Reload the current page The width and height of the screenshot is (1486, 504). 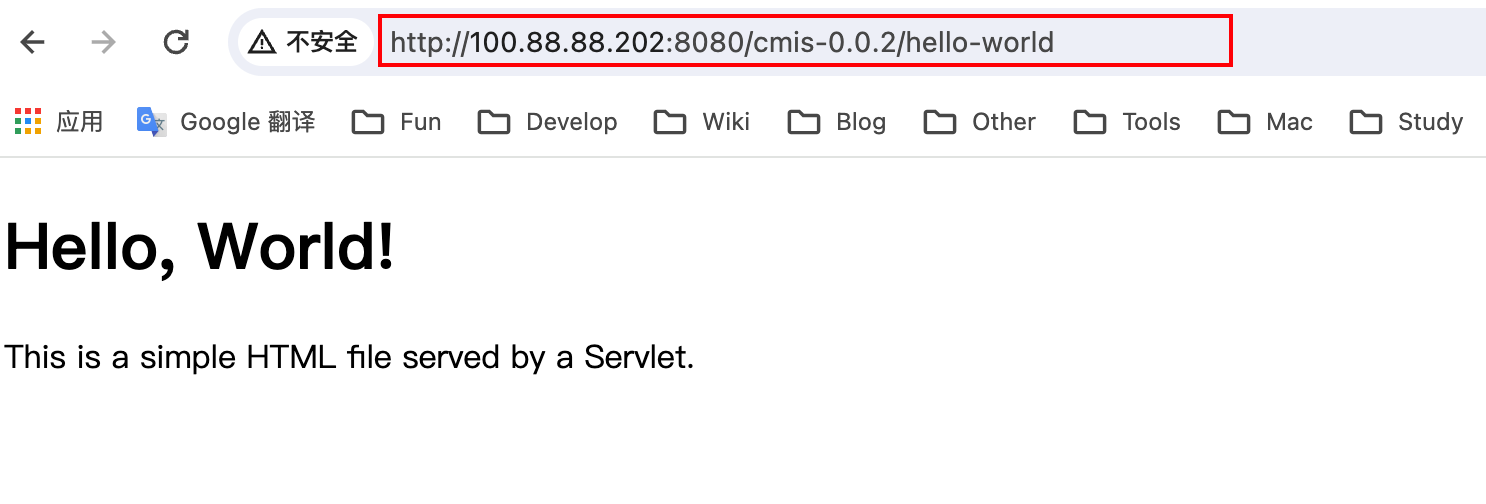click(x=176, y=42)
